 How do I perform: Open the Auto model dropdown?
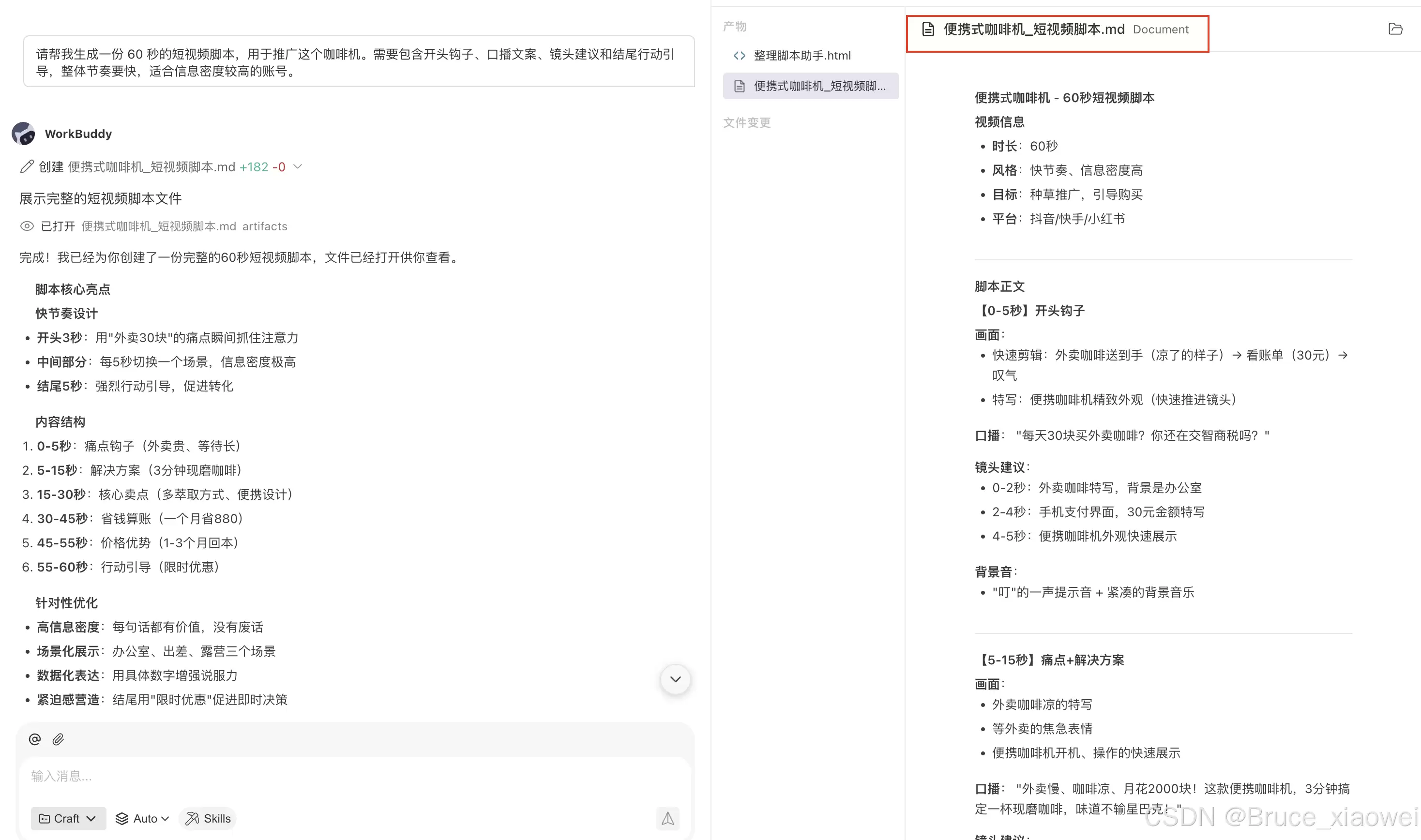143,819
